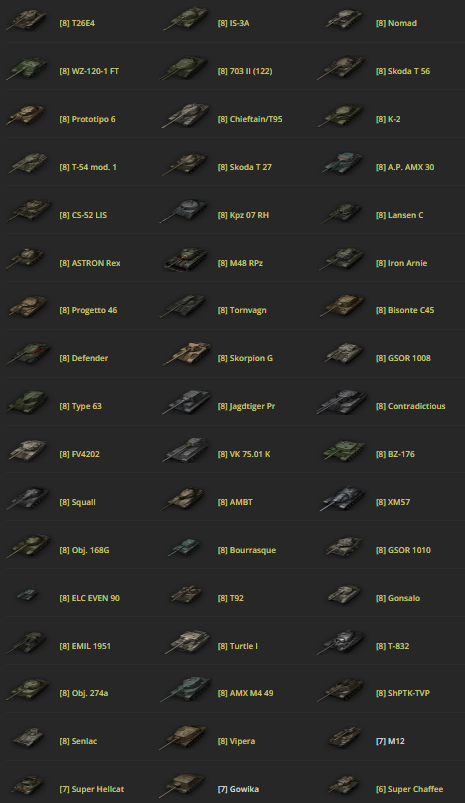Click the BZ-176 green tank icon
Image resolution: width=465 pixels, height=803 pixels.
(x=343, y=451)
